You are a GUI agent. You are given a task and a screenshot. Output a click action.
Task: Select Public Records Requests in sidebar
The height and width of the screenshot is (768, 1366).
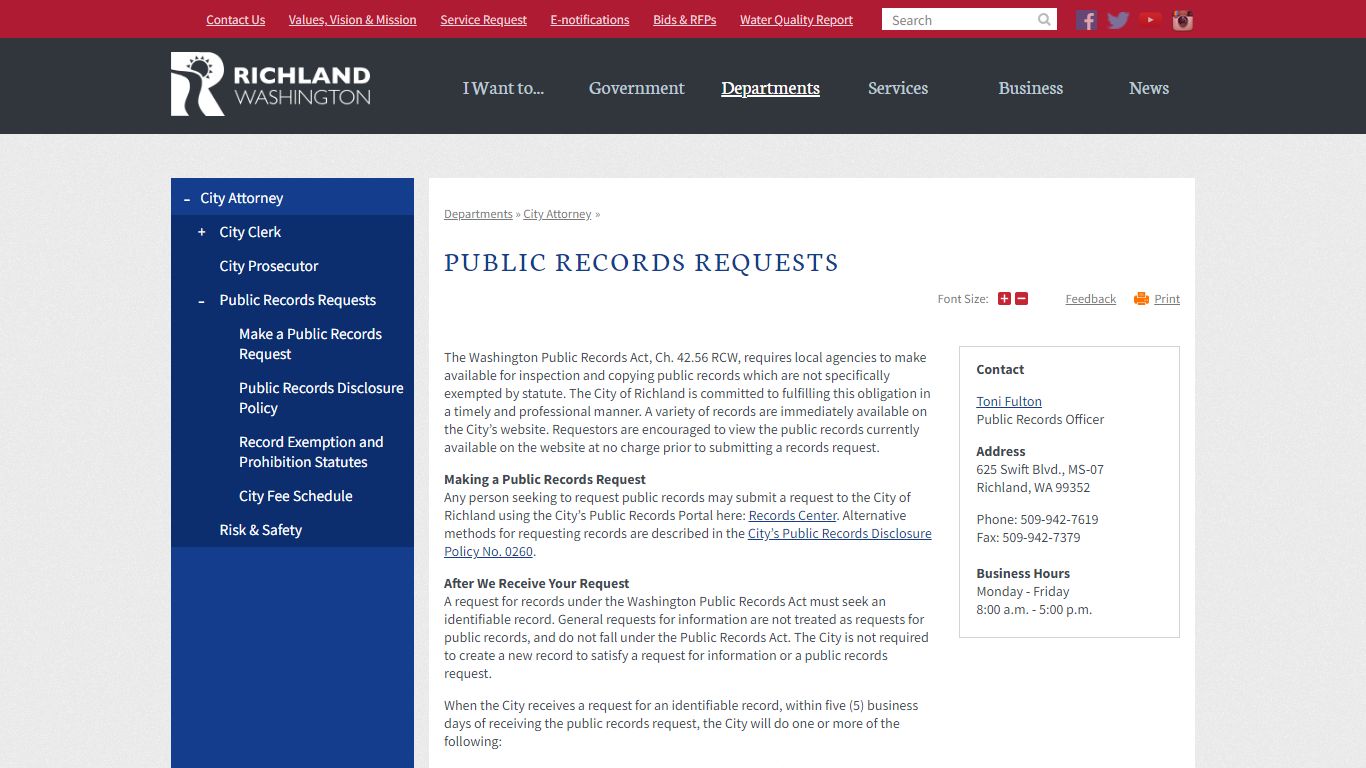[298, 300]
